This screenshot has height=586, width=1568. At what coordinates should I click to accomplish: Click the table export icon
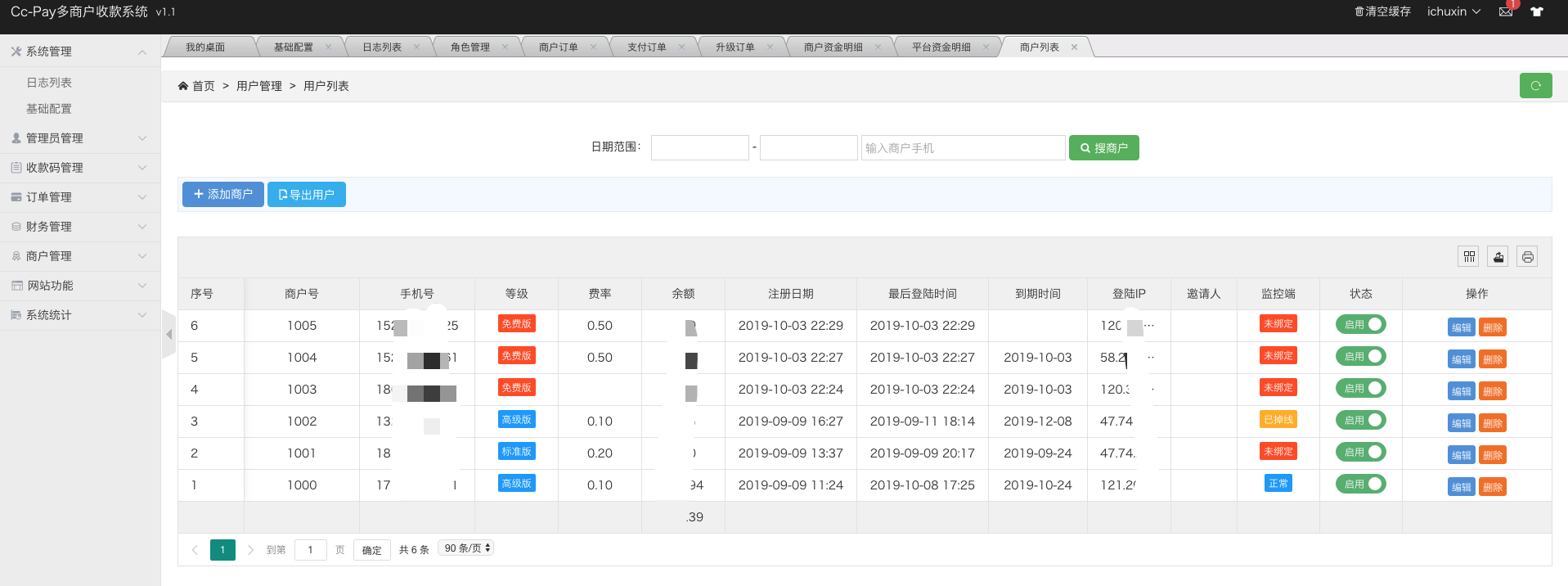[1498, 257]
